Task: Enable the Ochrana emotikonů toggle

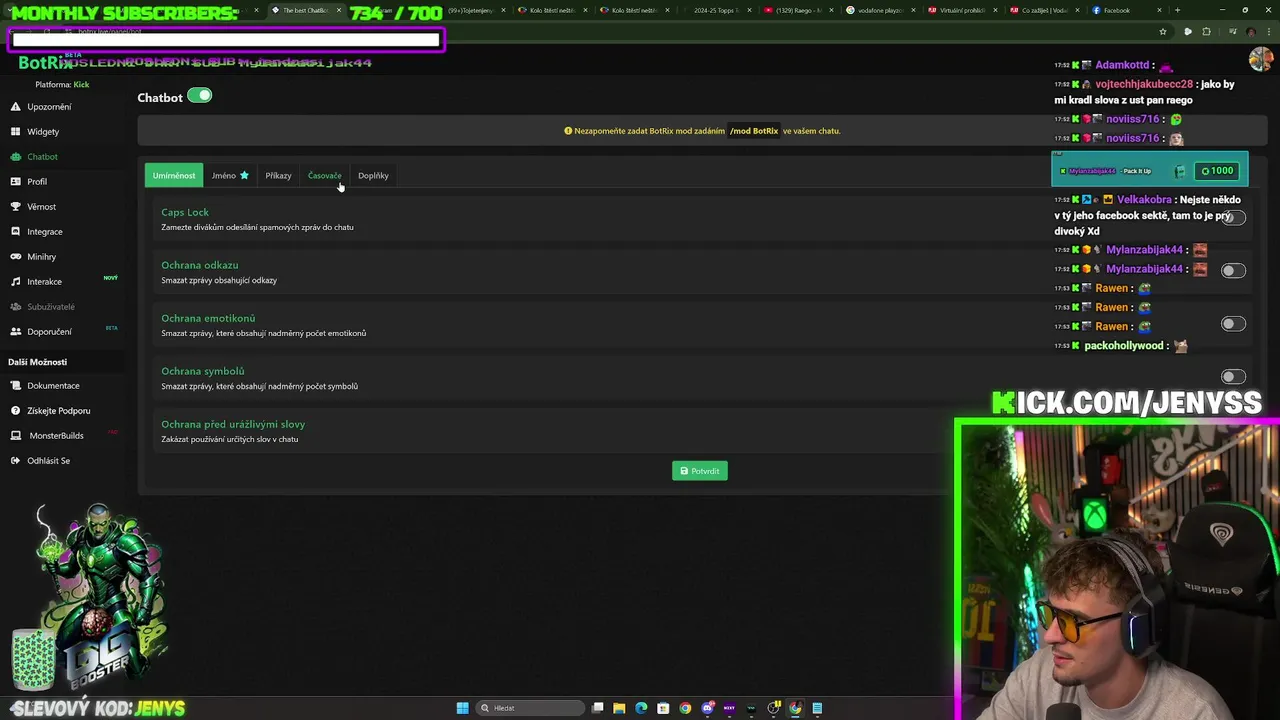Action: 1233,324
